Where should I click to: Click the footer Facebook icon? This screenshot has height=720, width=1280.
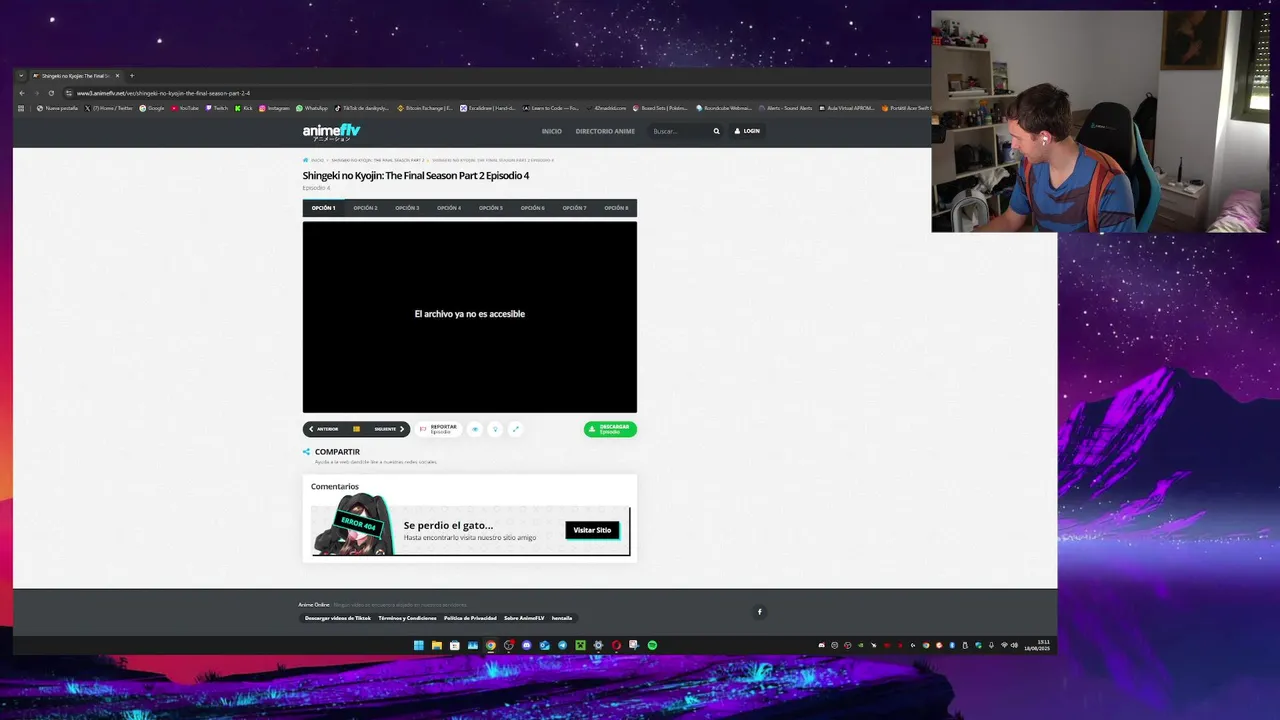click(x=759, y=612)
